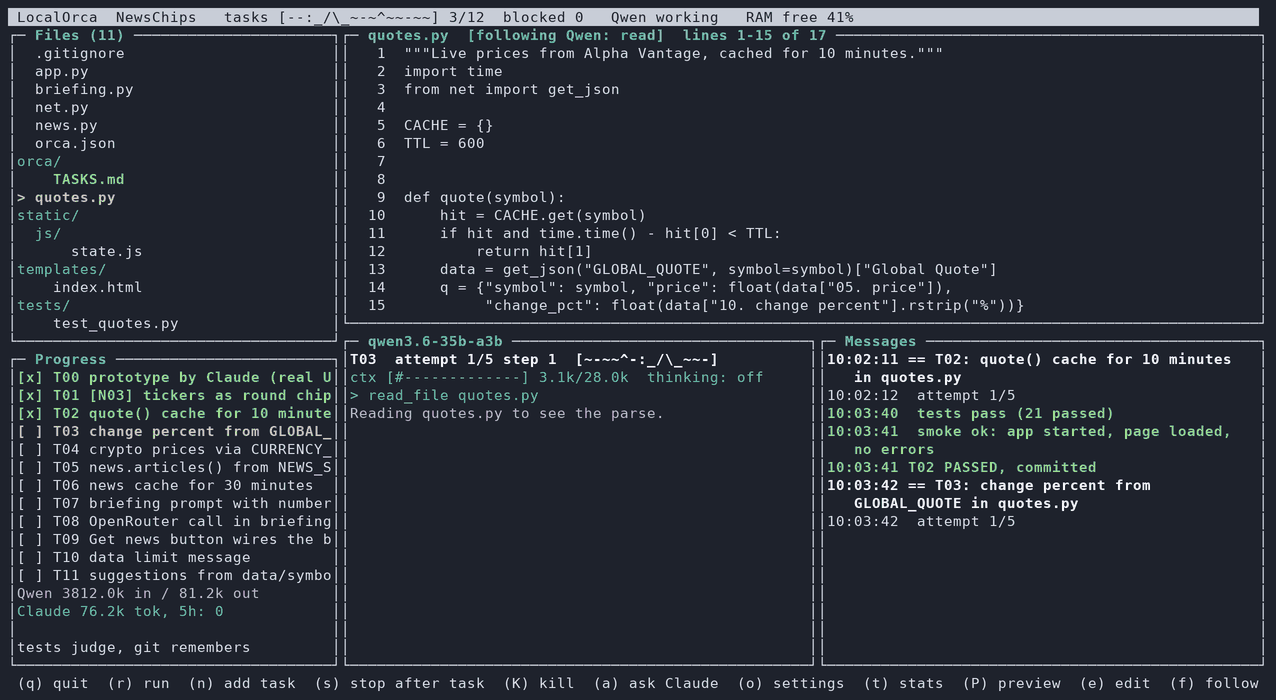Toggle T03 change percent task checkbox

click(x=30, y=431)
